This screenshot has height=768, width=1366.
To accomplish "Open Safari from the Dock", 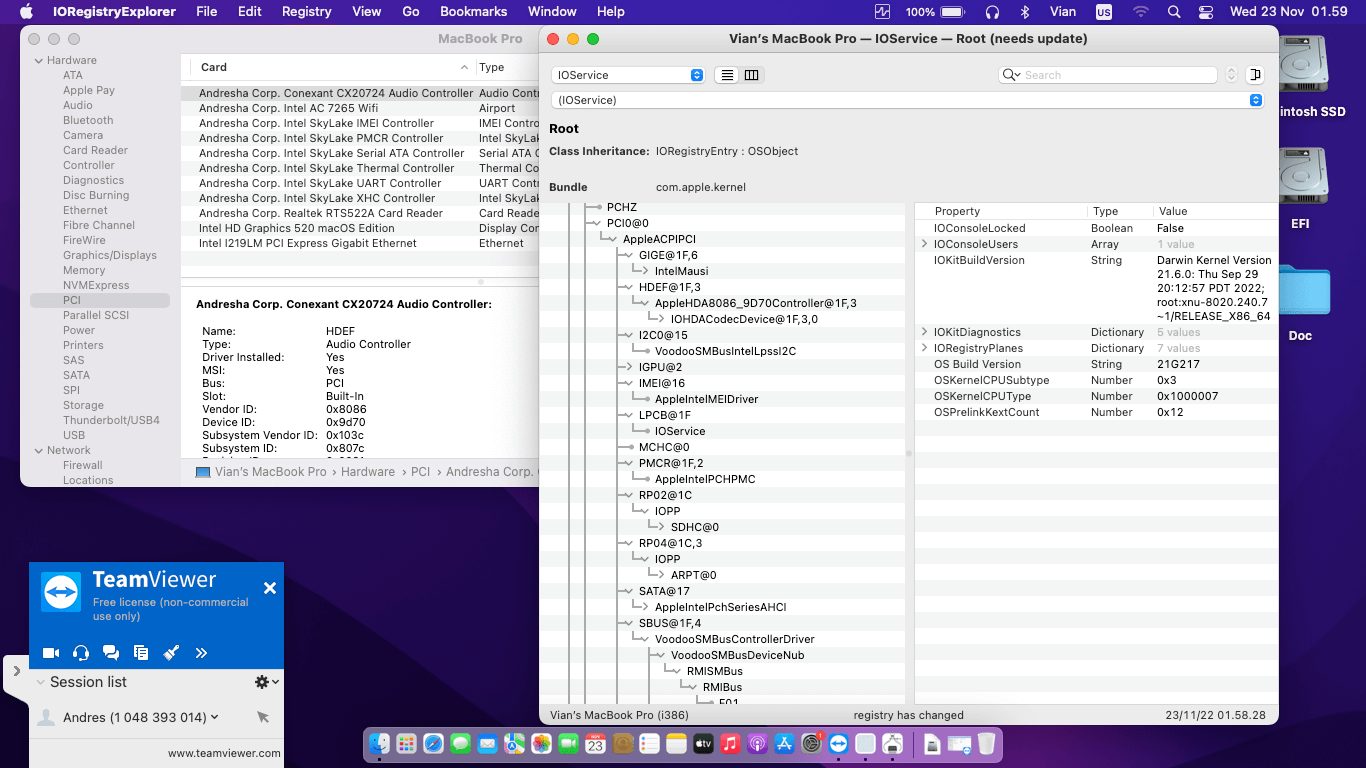I will 433,744.
